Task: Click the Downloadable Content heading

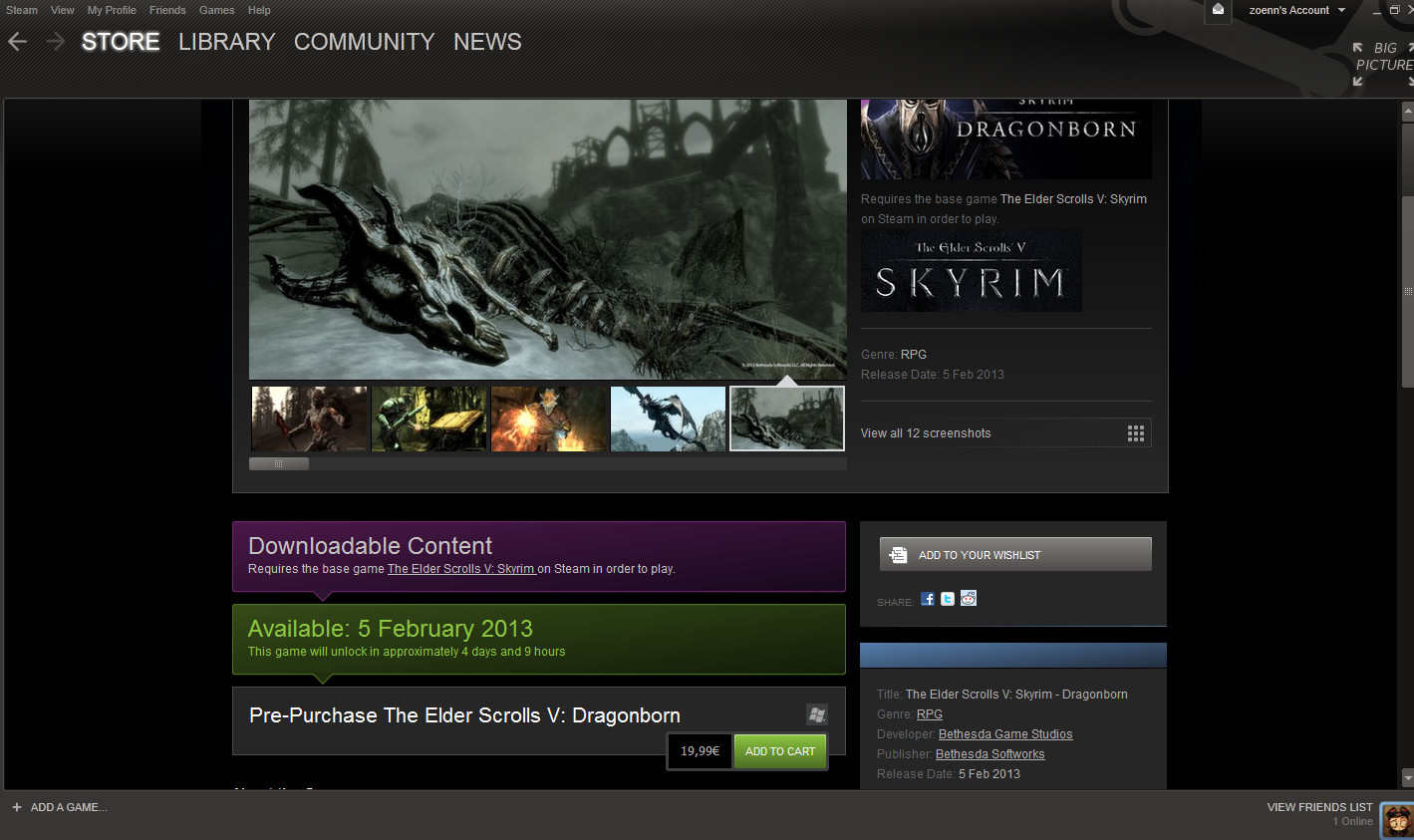Action: [370, 546]
